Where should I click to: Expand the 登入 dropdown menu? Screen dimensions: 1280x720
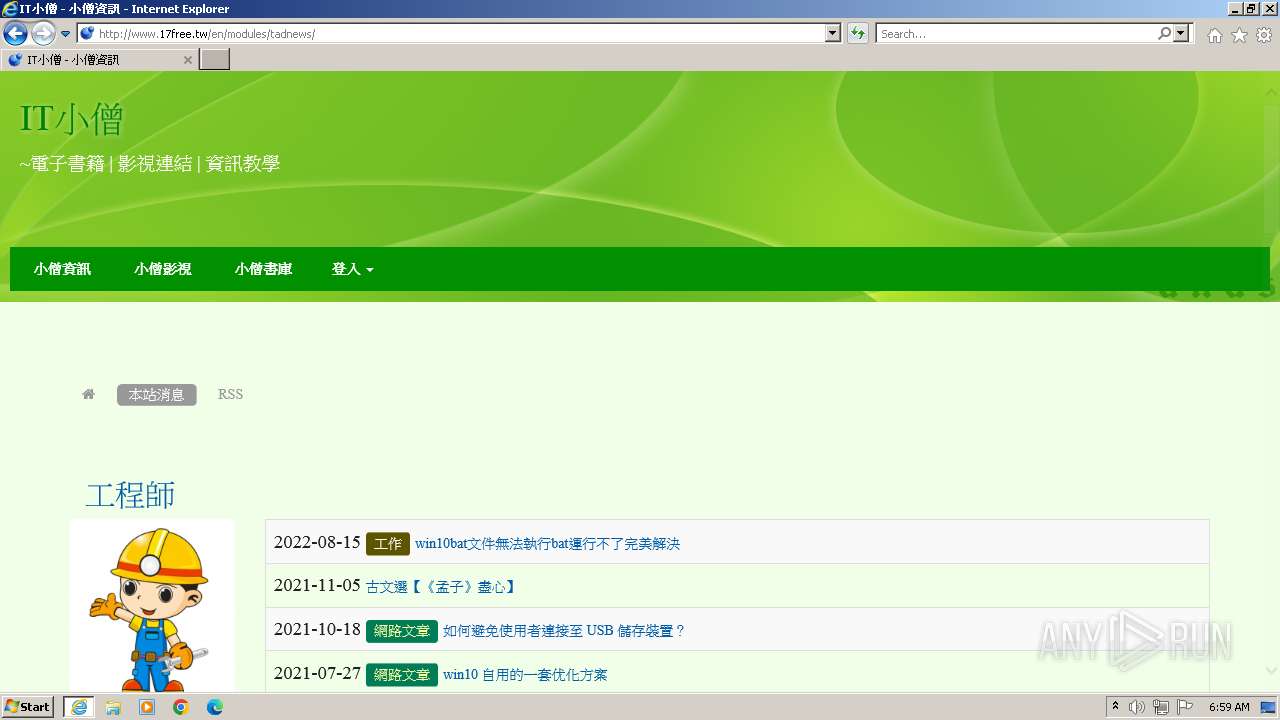pyautogui.click(x=352, y=269)
